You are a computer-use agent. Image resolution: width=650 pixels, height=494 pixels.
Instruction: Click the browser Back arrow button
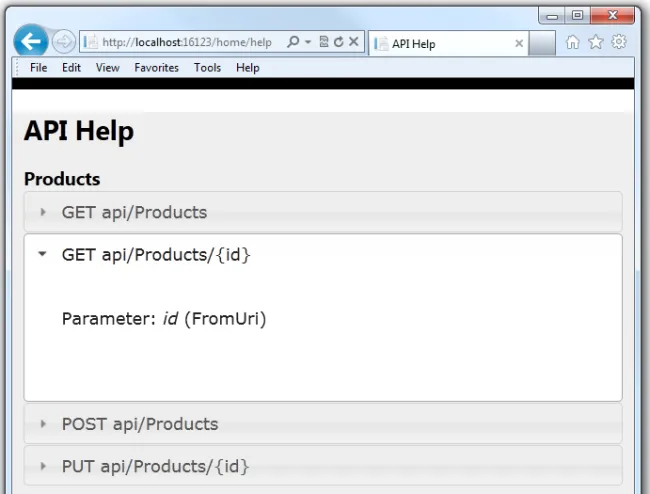point(32,41)
